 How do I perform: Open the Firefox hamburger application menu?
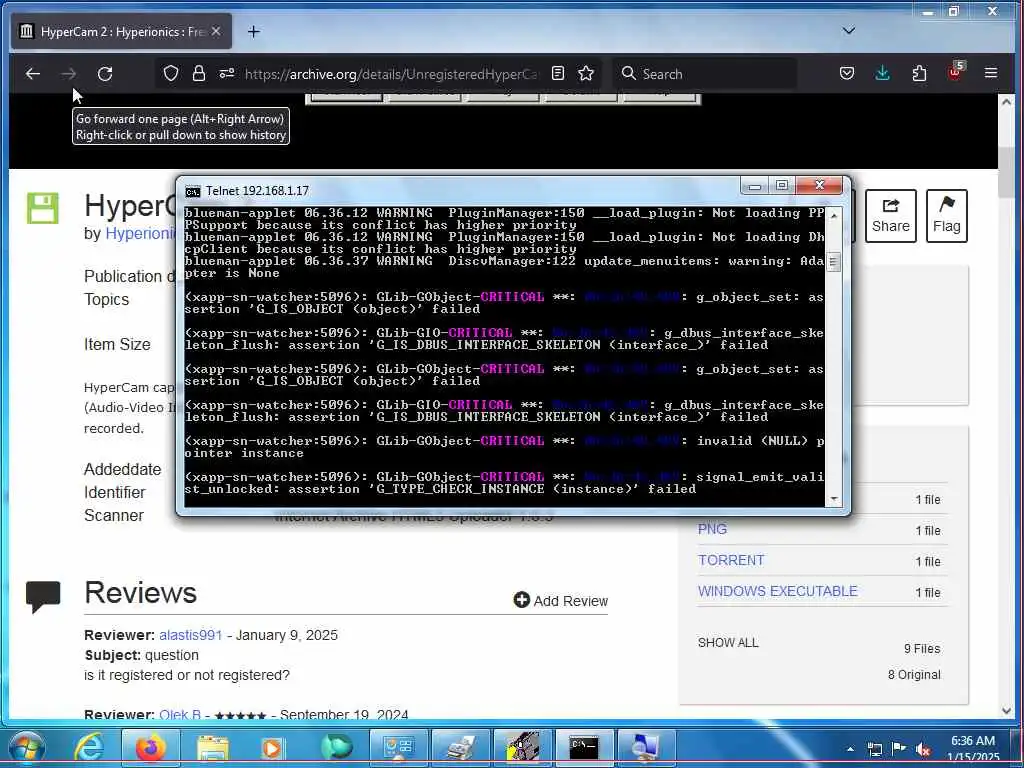(991, 73)
